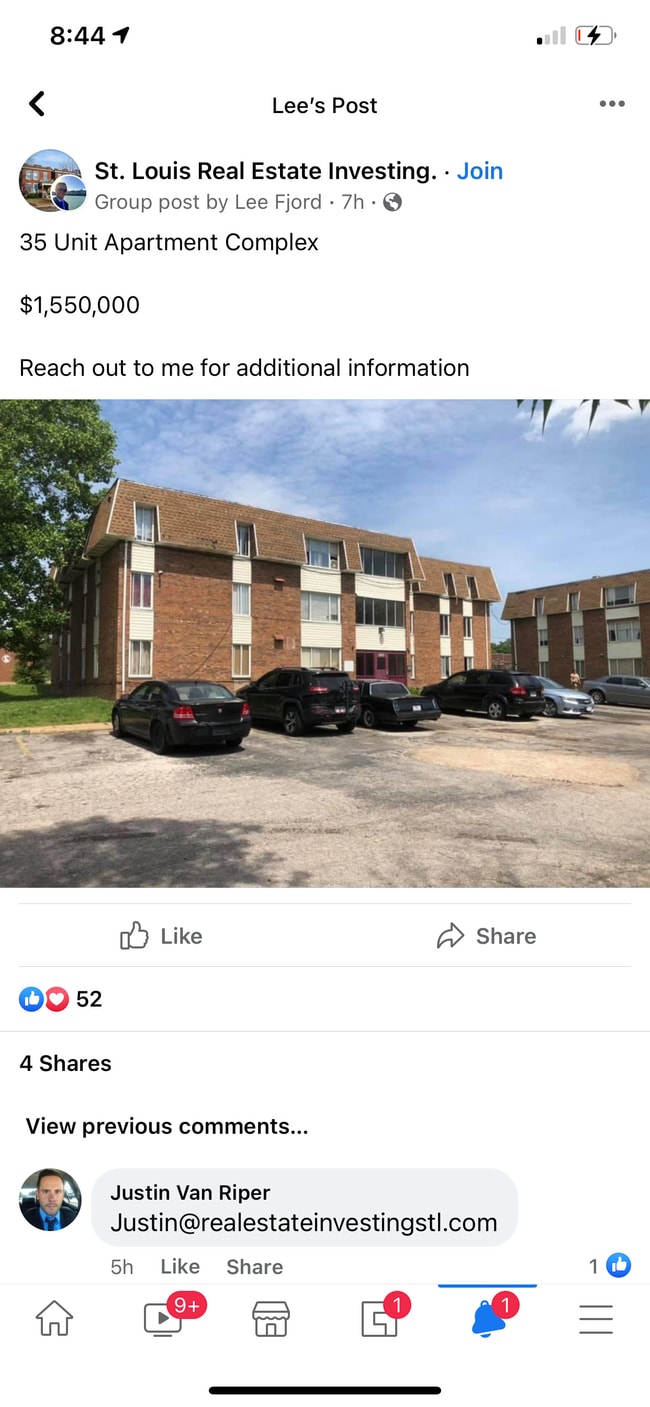The image size is (650, 1407).
Task: Open the St. Louis Real Estate Investing group name
Action: [266, 171]
